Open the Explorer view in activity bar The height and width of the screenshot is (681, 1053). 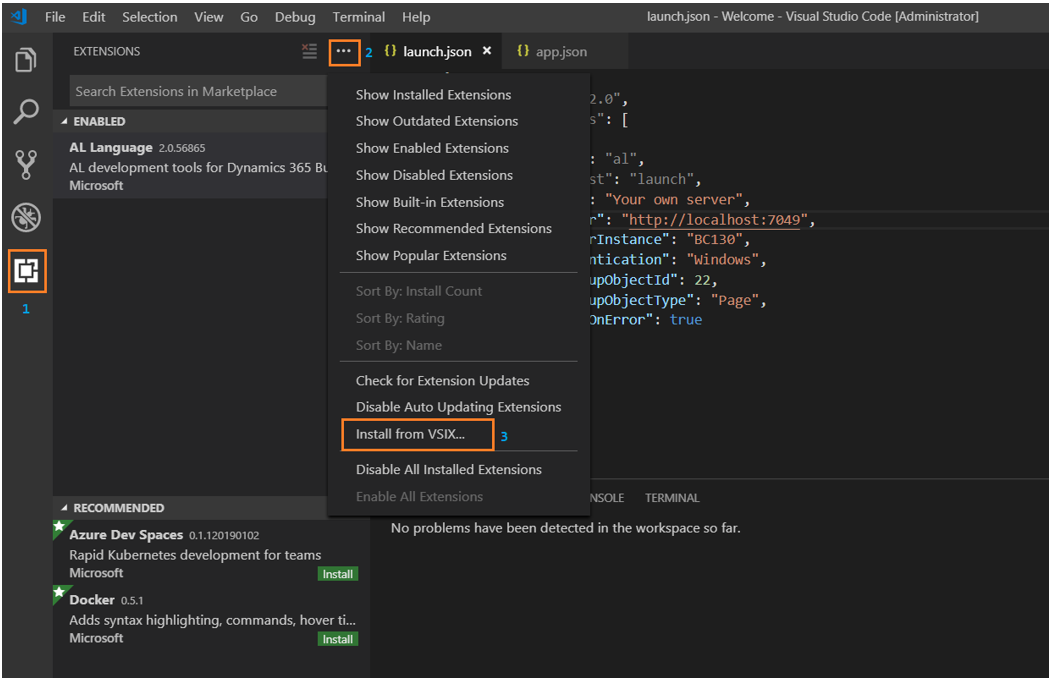(26, 60)
